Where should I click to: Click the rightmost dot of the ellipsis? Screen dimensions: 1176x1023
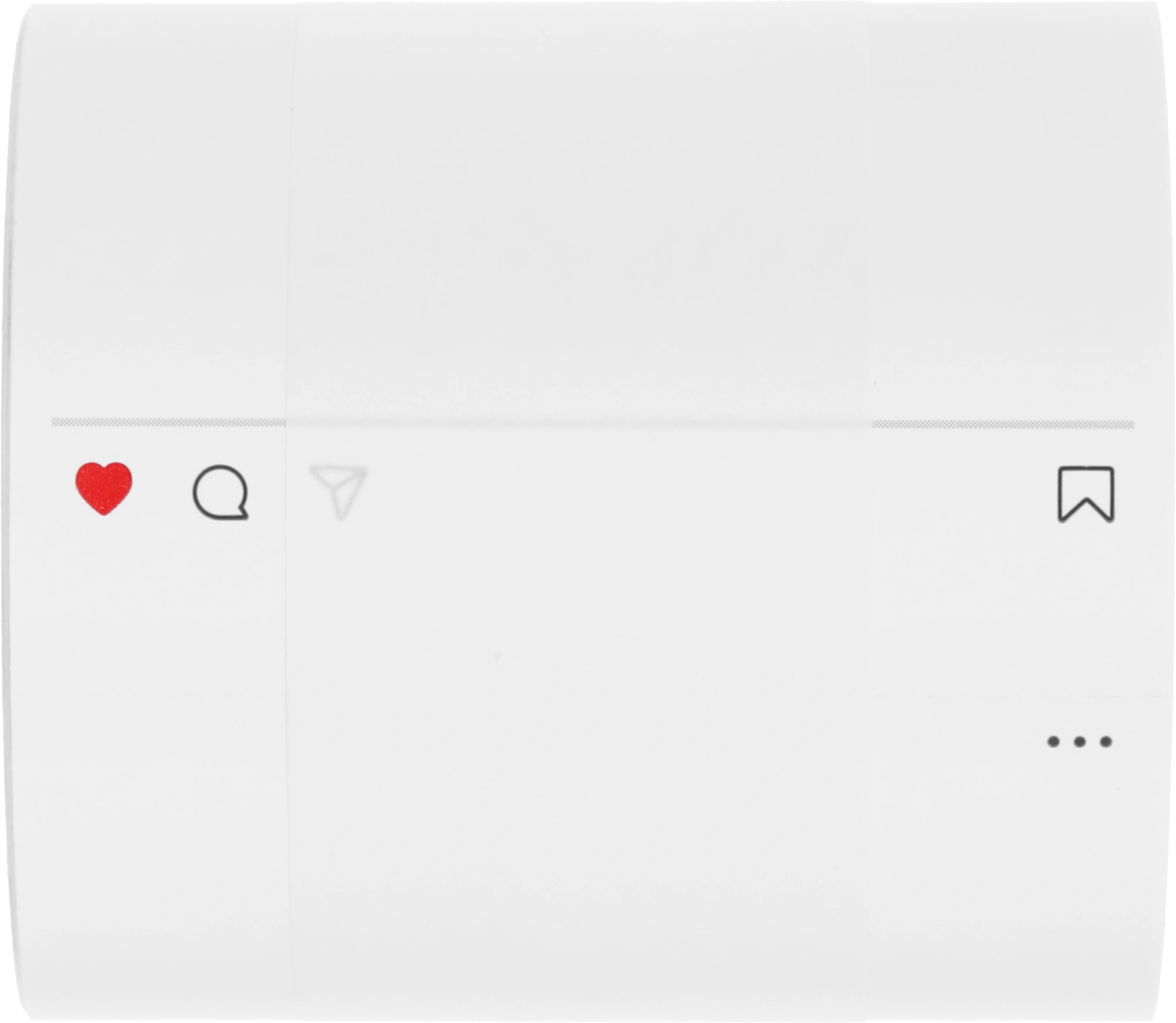click(1105, 741)
